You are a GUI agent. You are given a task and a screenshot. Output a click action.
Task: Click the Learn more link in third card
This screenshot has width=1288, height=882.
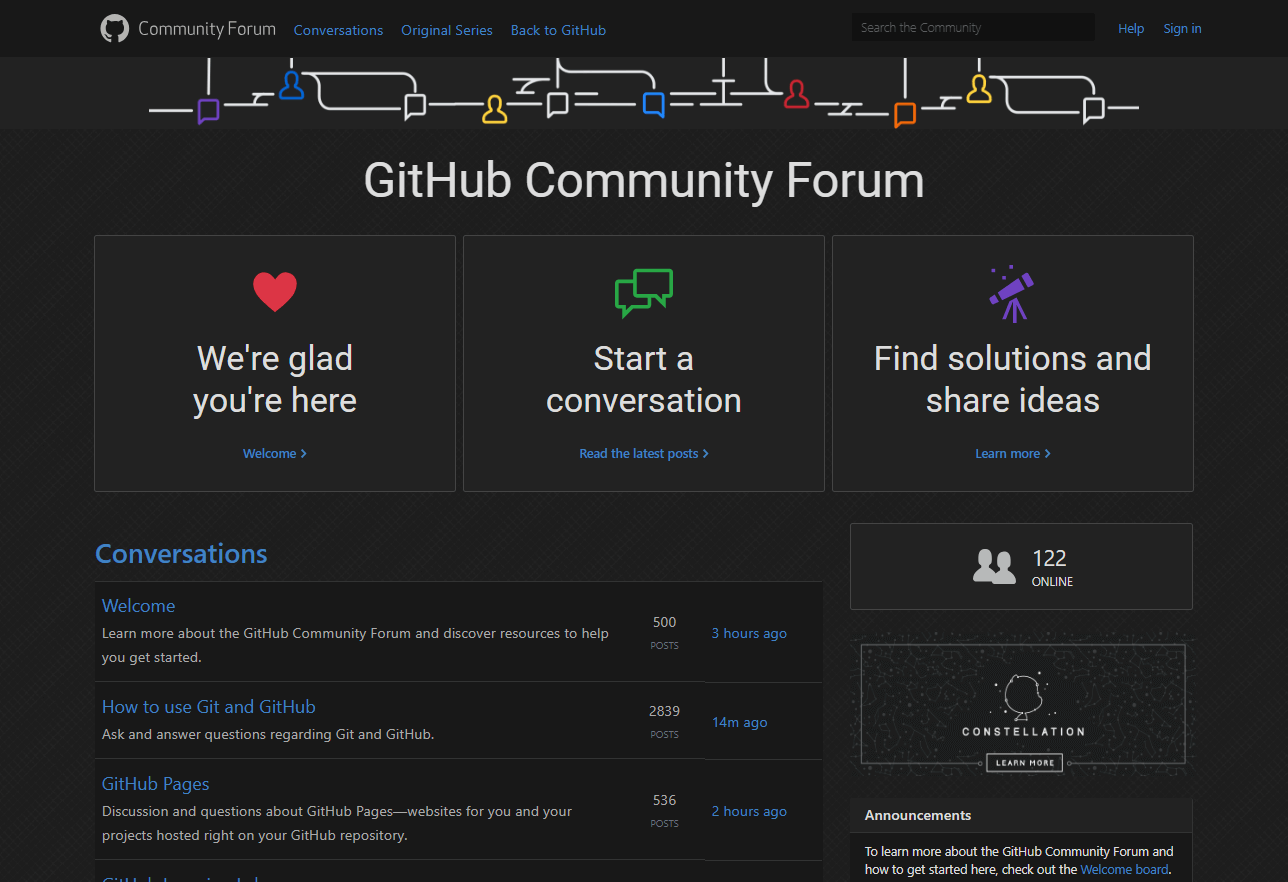point(1013,453)
